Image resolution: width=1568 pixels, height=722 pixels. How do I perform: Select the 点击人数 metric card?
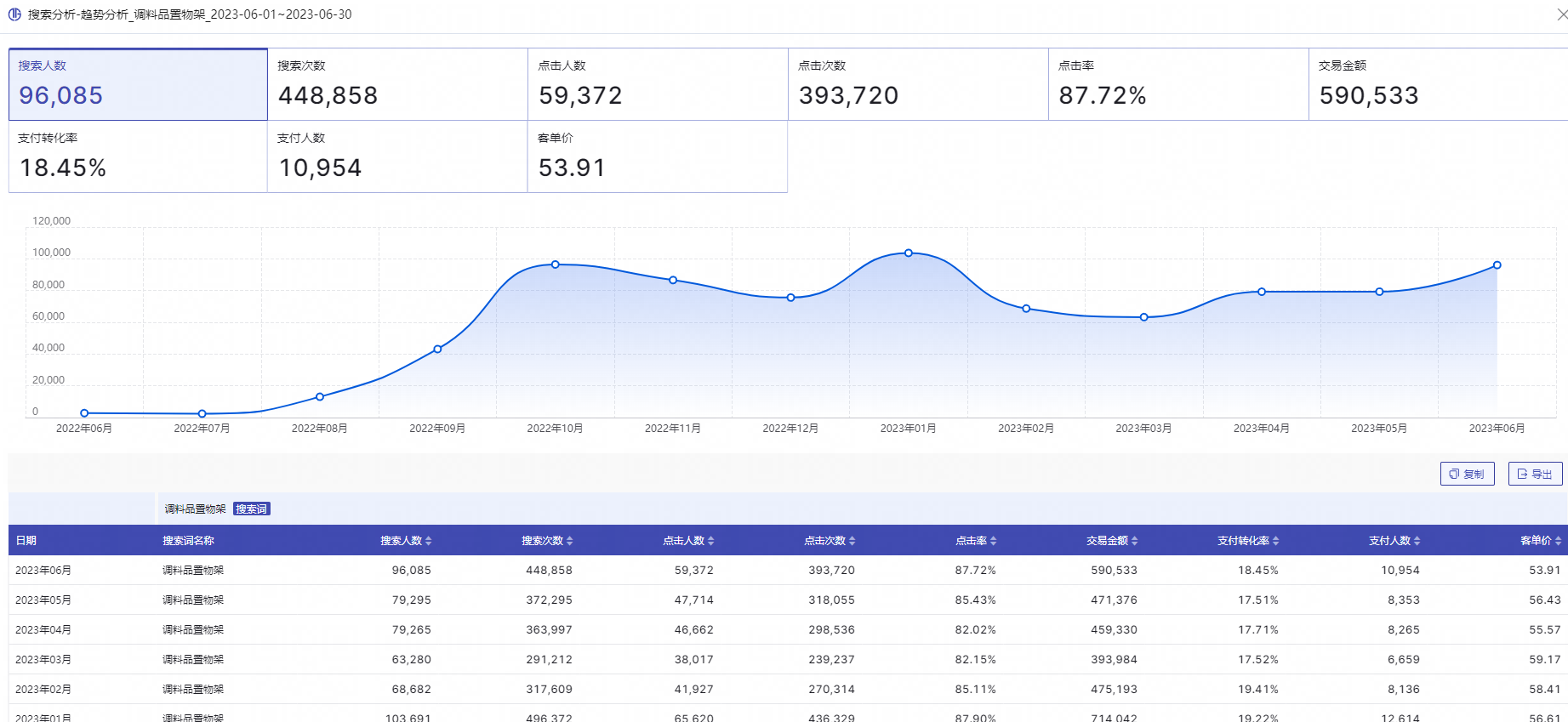click(658, 84)
